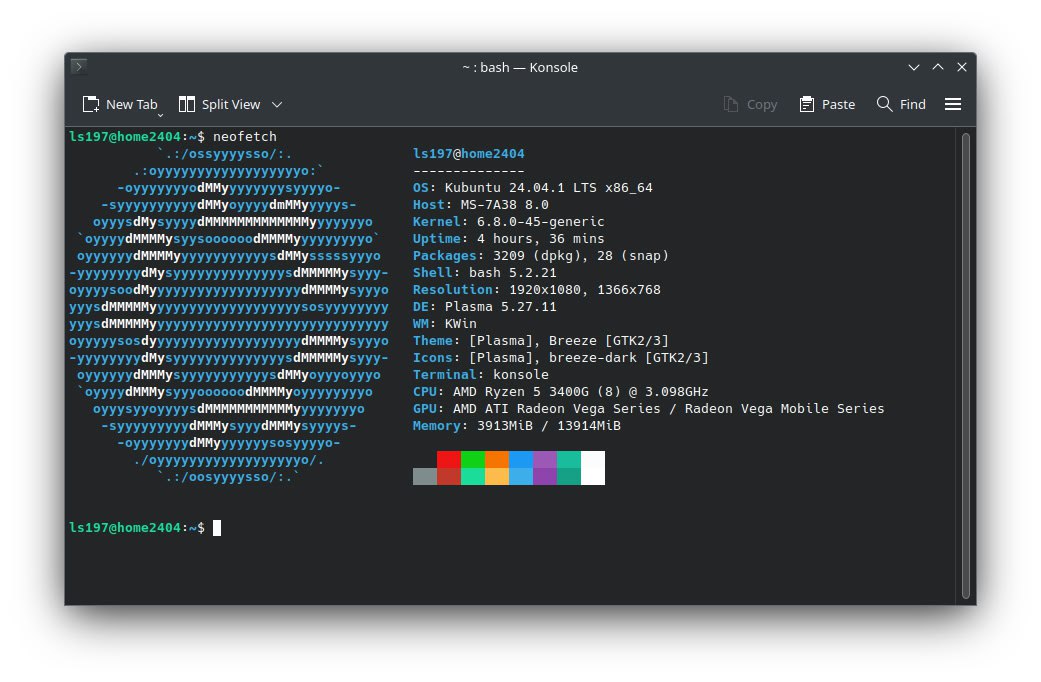The width and height of the screenshot is (1041, 682).
Task: Expand the Split View chevron menu
Action: pos(277,104)
